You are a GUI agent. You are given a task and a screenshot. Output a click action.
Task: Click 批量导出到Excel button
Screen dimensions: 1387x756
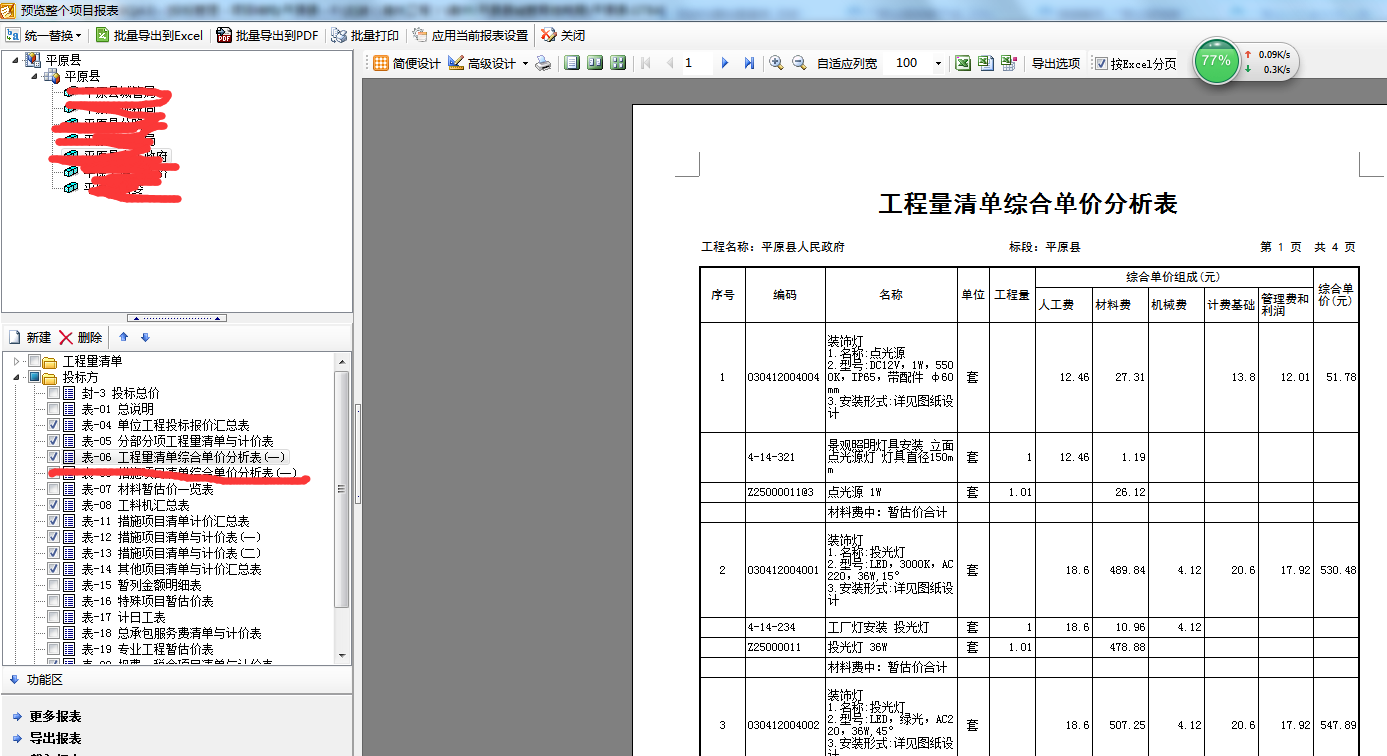[148, 35]
